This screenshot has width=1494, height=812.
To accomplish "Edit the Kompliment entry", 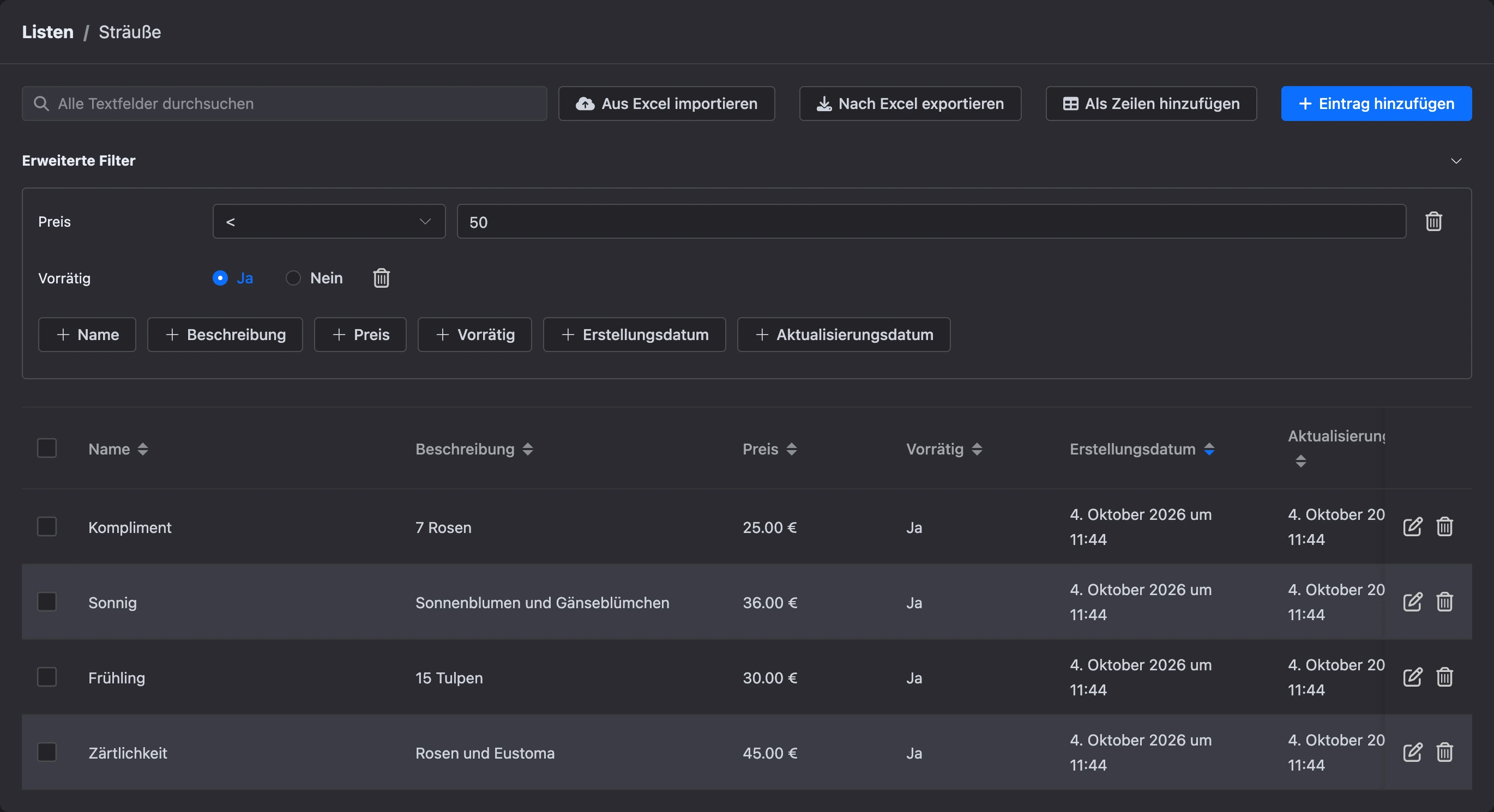I will 1412,526.
